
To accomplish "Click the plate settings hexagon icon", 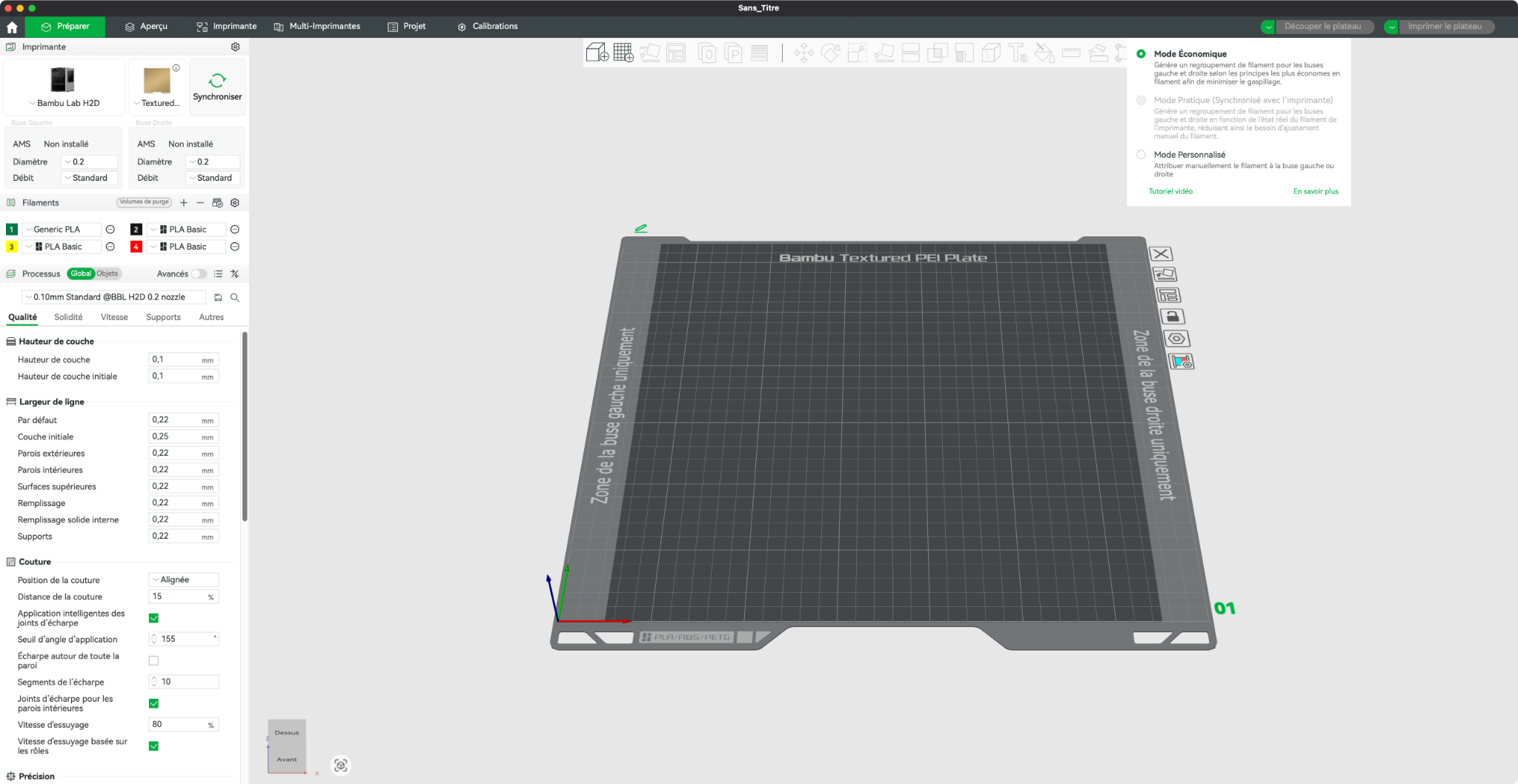I will [1177, 339].
